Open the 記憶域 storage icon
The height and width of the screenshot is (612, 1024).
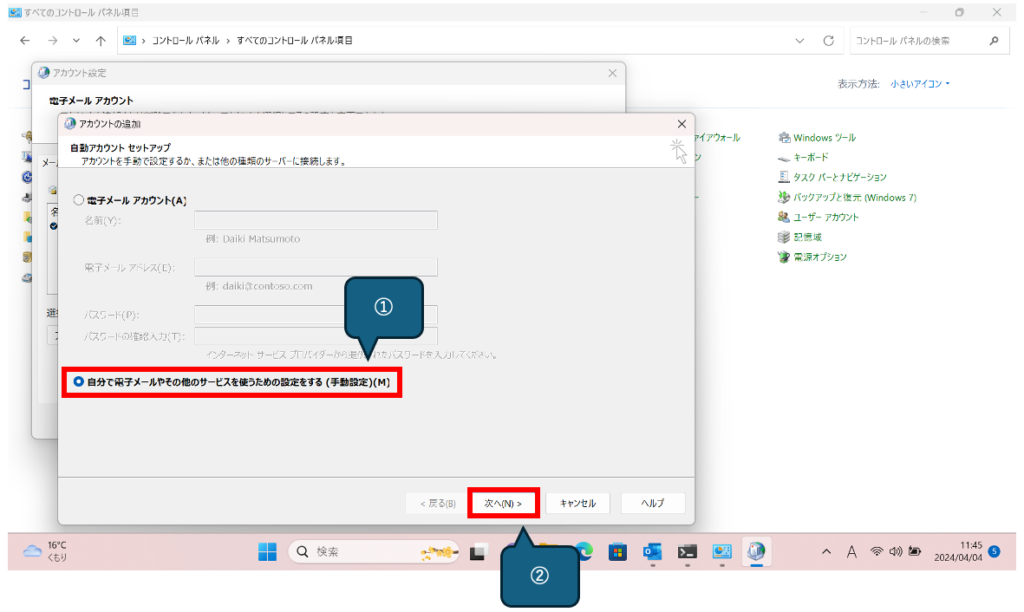point(785,237)
